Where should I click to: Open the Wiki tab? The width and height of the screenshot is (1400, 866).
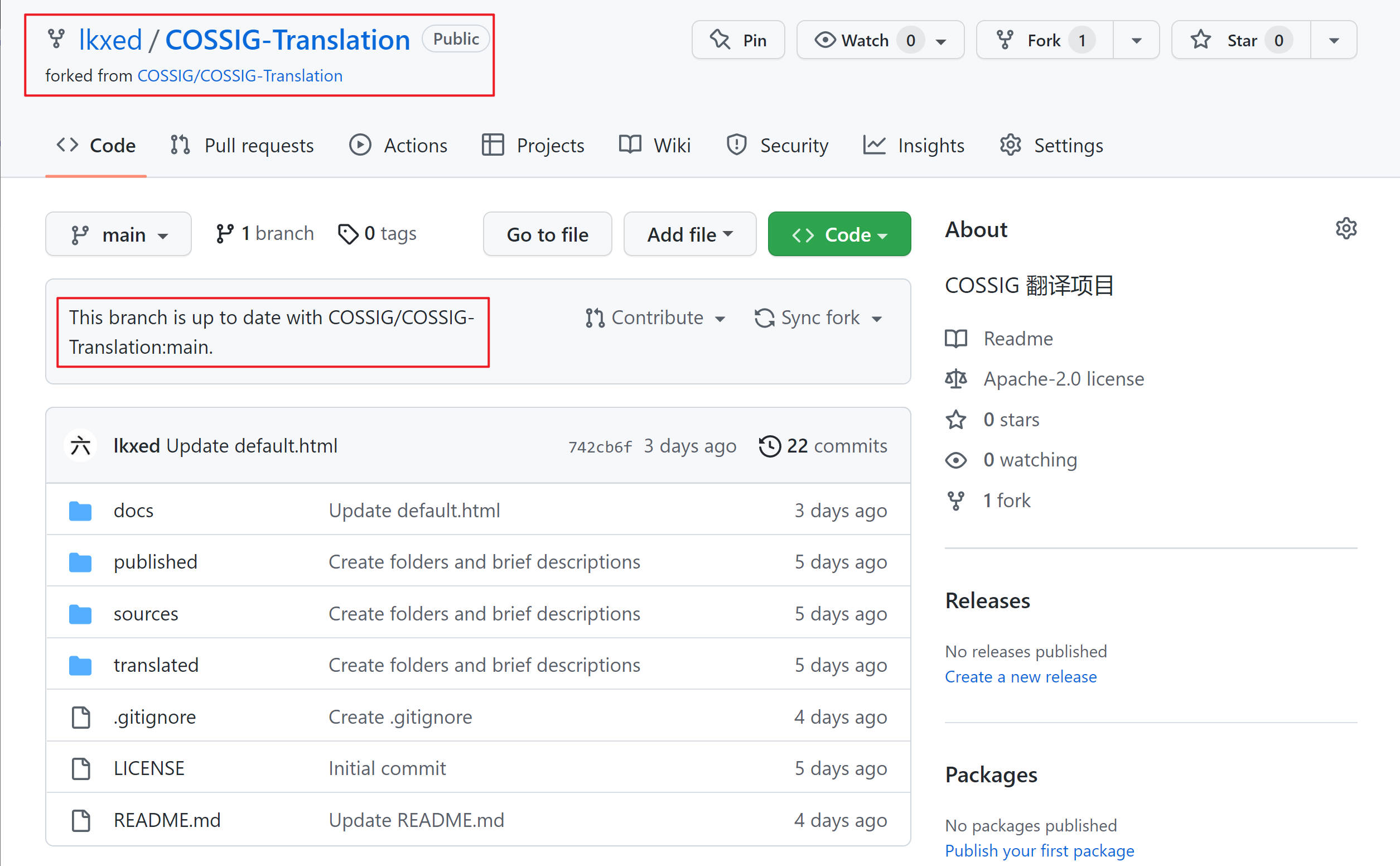[655, 146]
